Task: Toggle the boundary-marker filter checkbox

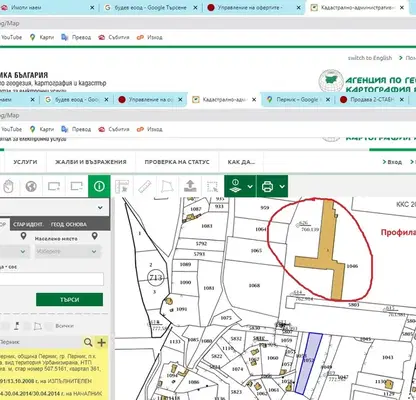Action: (5, 326)
